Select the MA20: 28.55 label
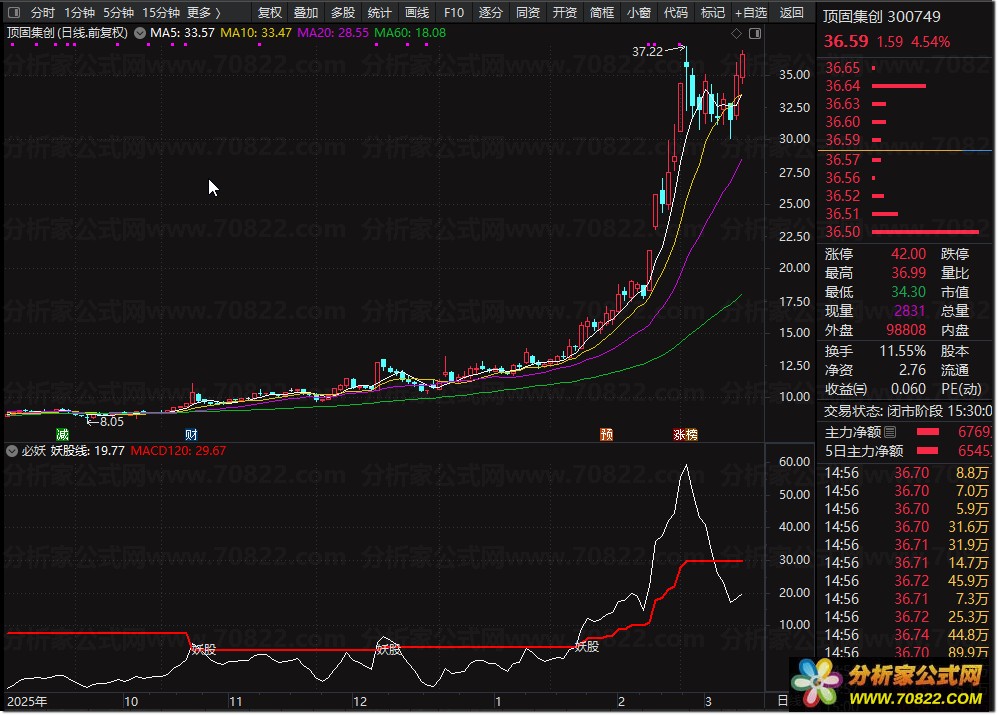 [333, 32]
